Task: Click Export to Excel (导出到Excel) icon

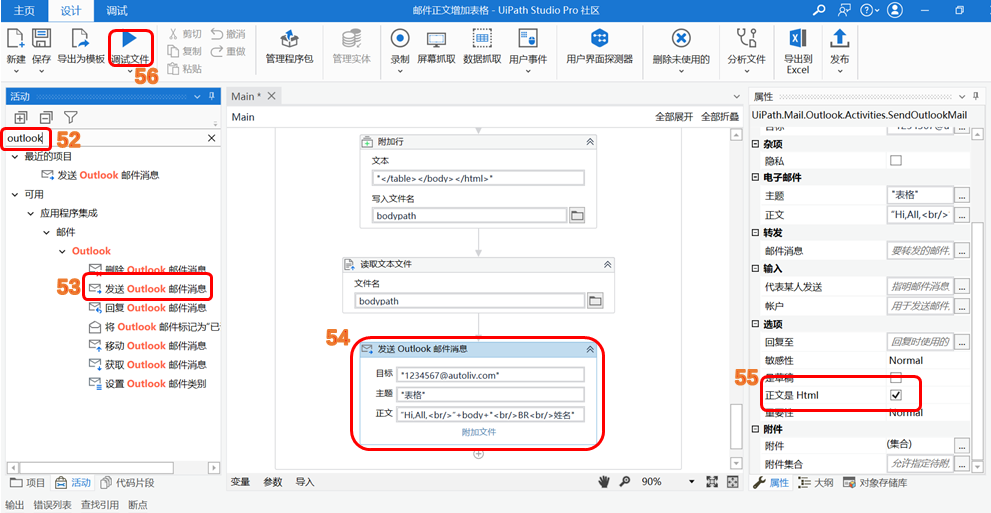Action: click(798, 39)
